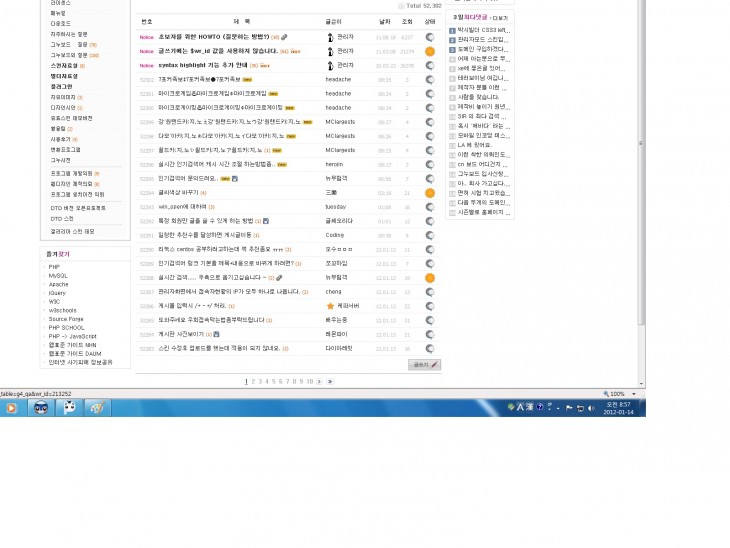Click the orange star icon on post 52286
The width and height of the screenshot is (730, 548).
click(330, 306)
